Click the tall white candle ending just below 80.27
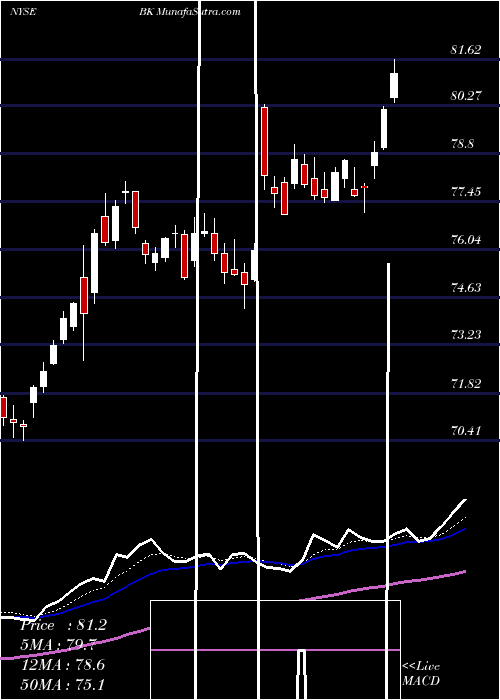Screen dimensions: 500x700 [383, 128]
